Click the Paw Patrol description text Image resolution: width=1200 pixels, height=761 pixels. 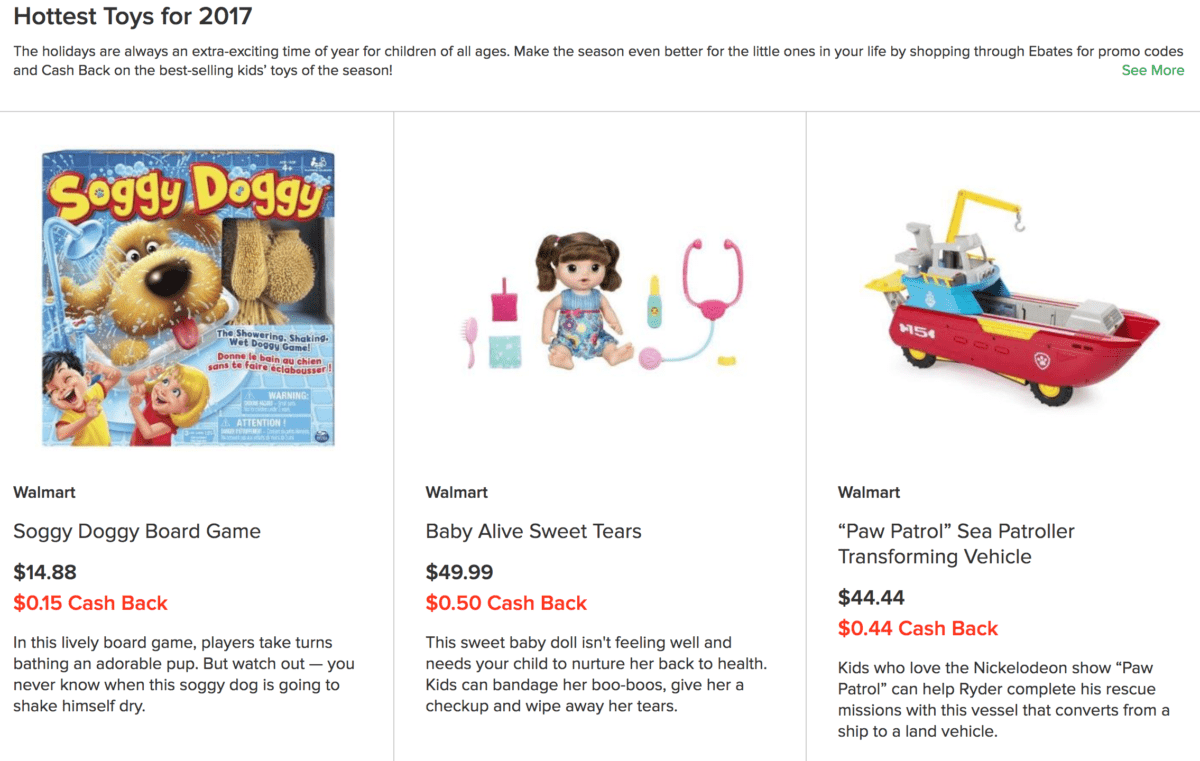(1004, 700)
